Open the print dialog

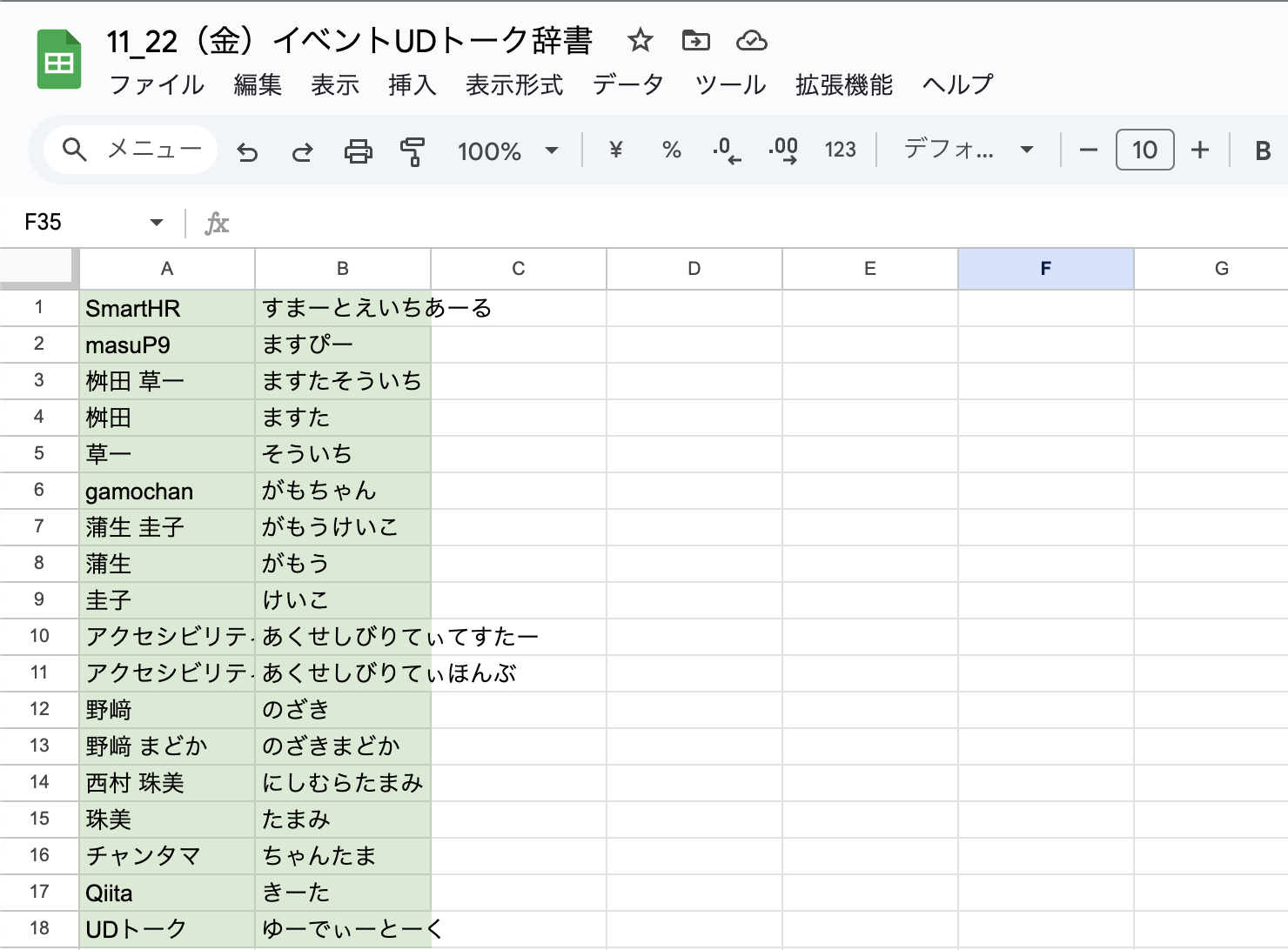pos(358,151)
